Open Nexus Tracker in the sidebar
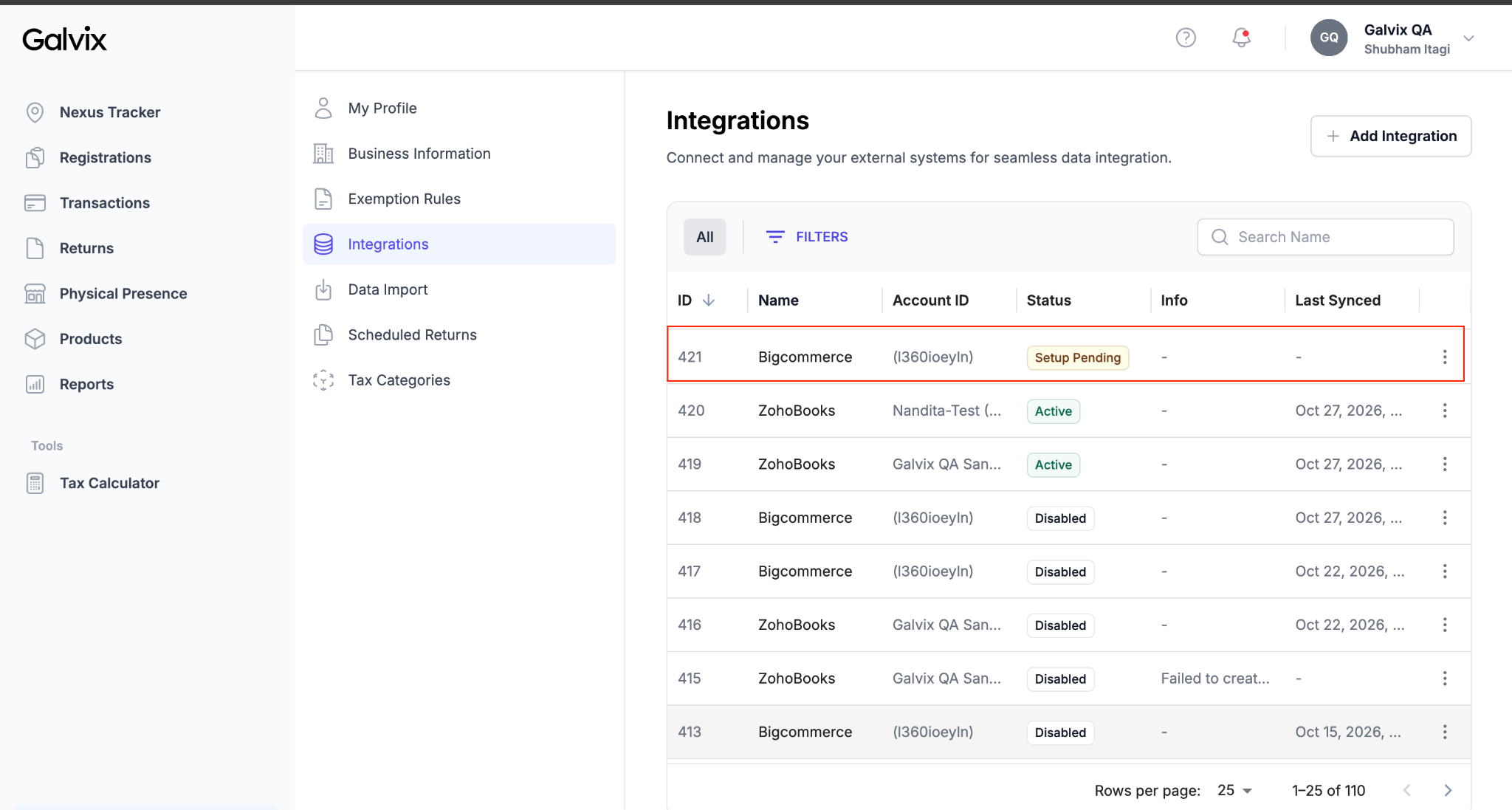 coord(110,112)
